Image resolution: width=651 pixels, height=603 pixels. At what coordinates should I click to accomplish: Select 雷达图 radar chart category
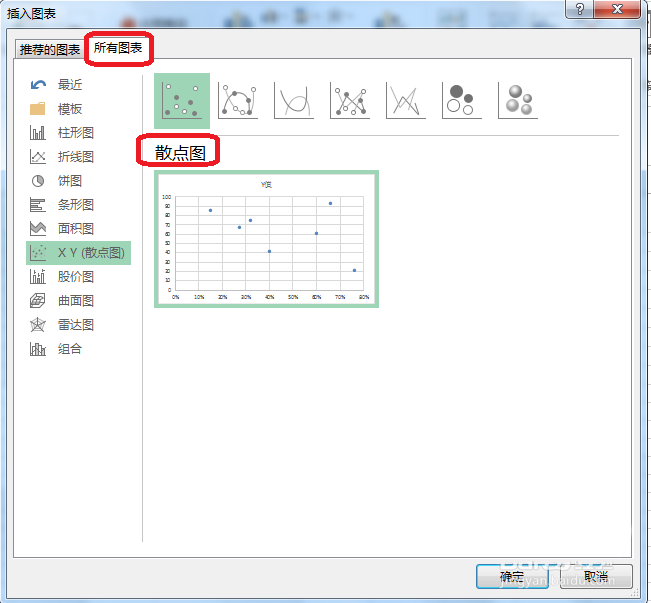click(x=75, y=325)
